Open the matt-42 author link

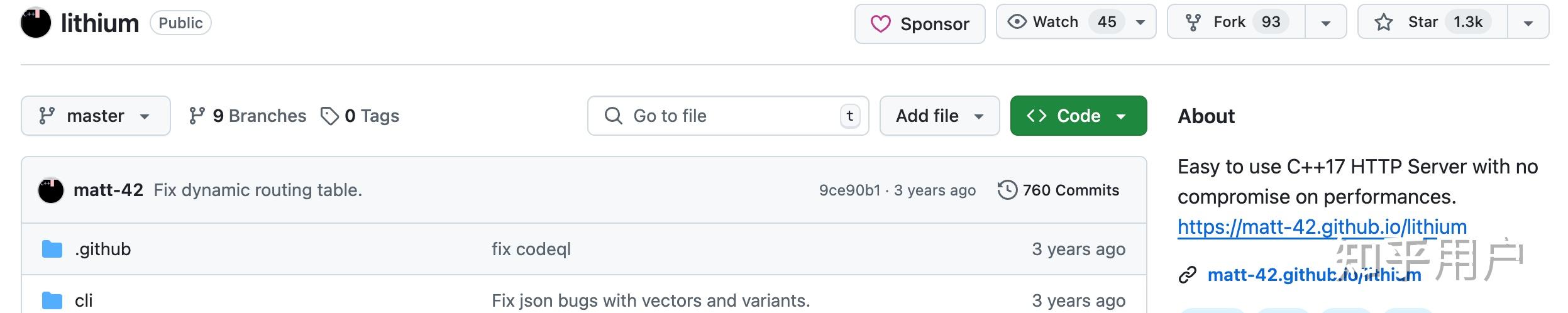tap(108, 190)
